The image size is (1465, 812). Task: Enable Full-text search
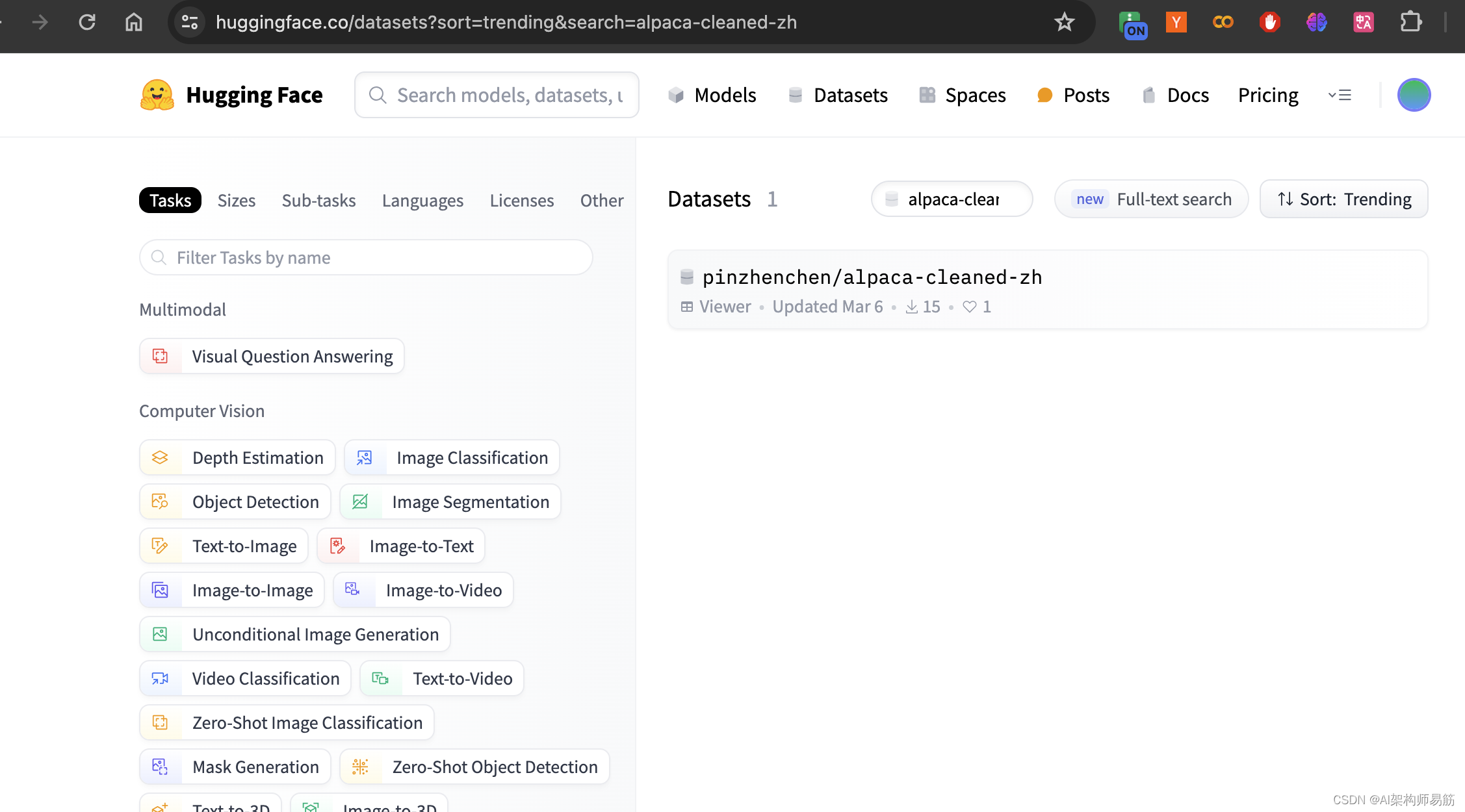pos(1151,199)
